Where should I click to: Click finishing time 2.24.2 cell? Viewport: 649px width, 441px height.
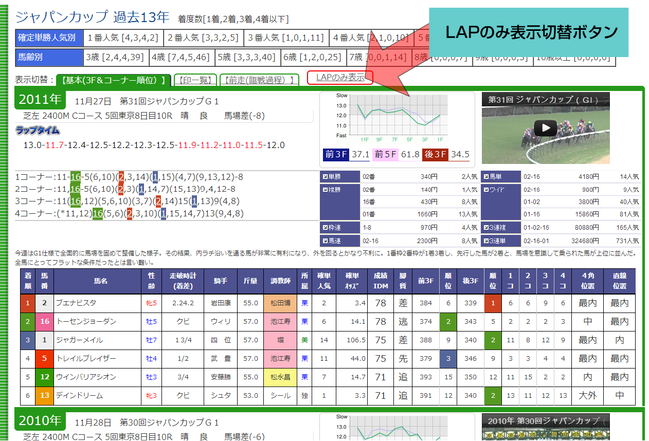click(183, 303)
